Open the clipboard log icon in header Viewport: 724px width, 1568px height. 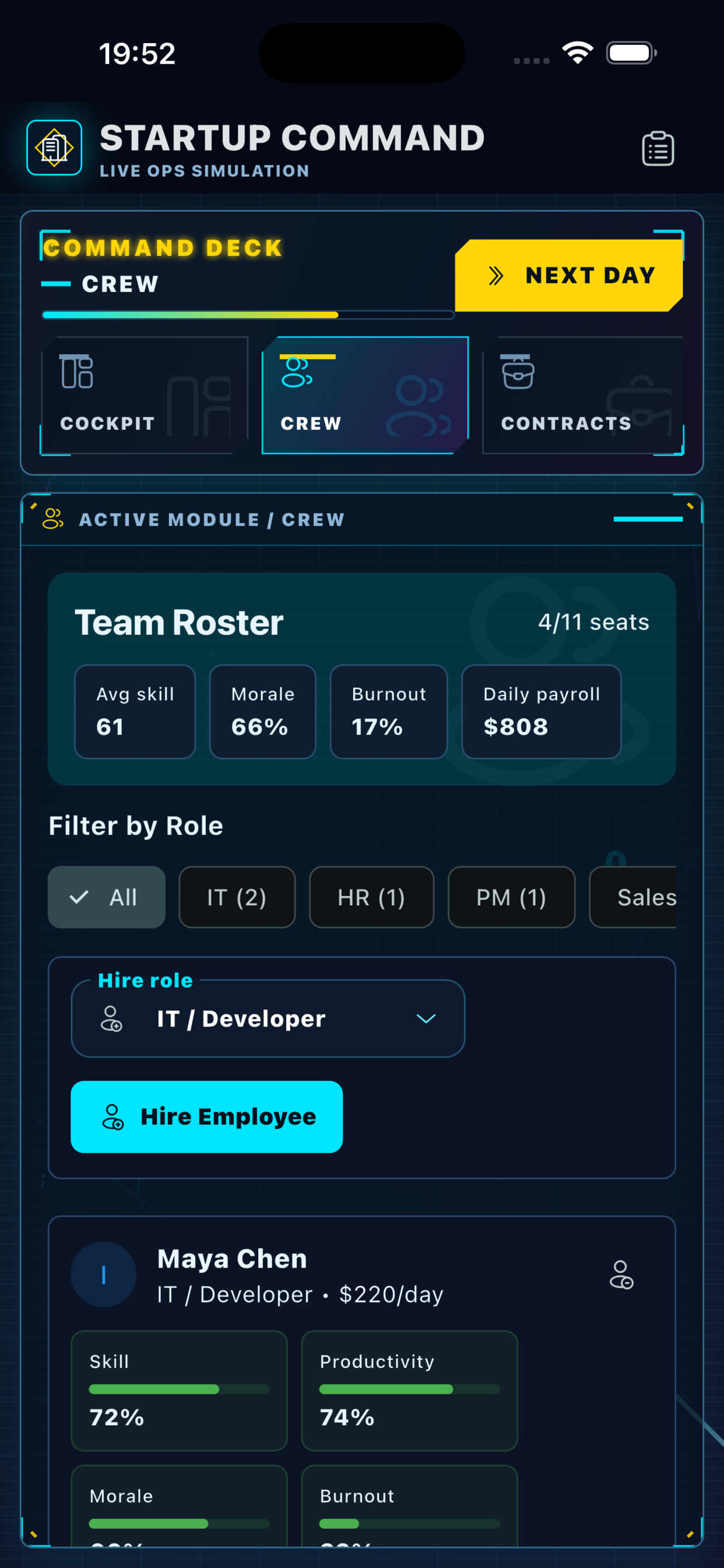(658, 149)
